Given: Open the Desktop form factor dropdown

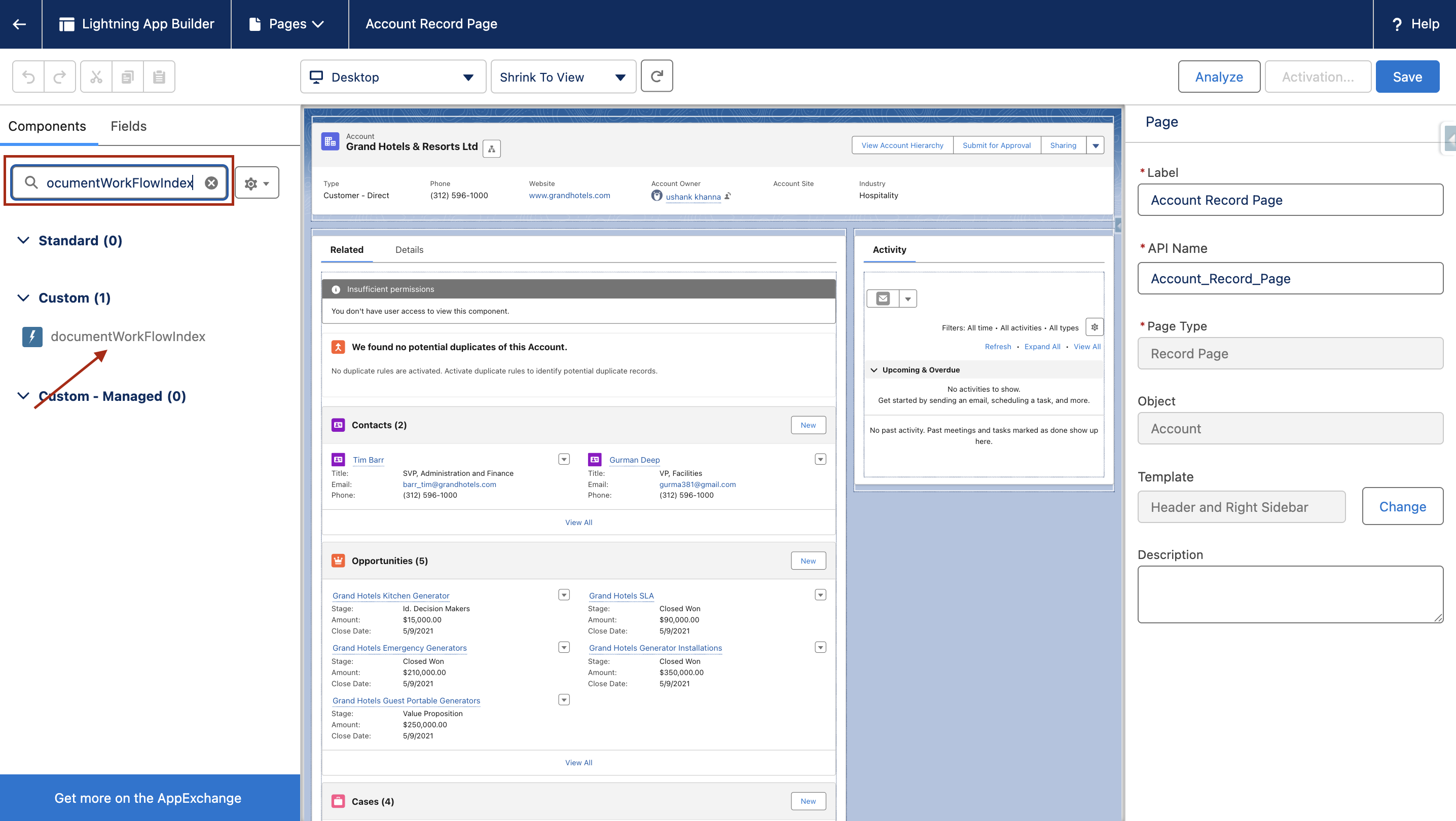Looking at the screenshot, I should click(x=393, y=77).
